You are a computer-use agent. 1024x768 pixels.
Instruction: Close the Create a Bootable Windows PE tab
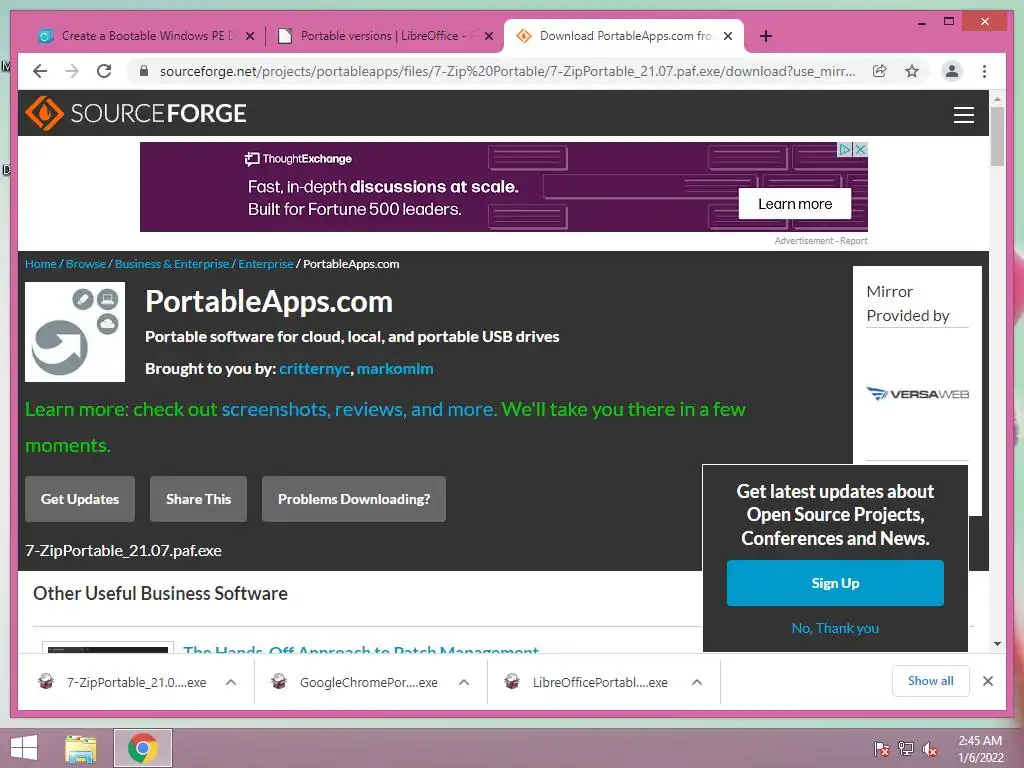pyautogui.click(x=249, y=36)
